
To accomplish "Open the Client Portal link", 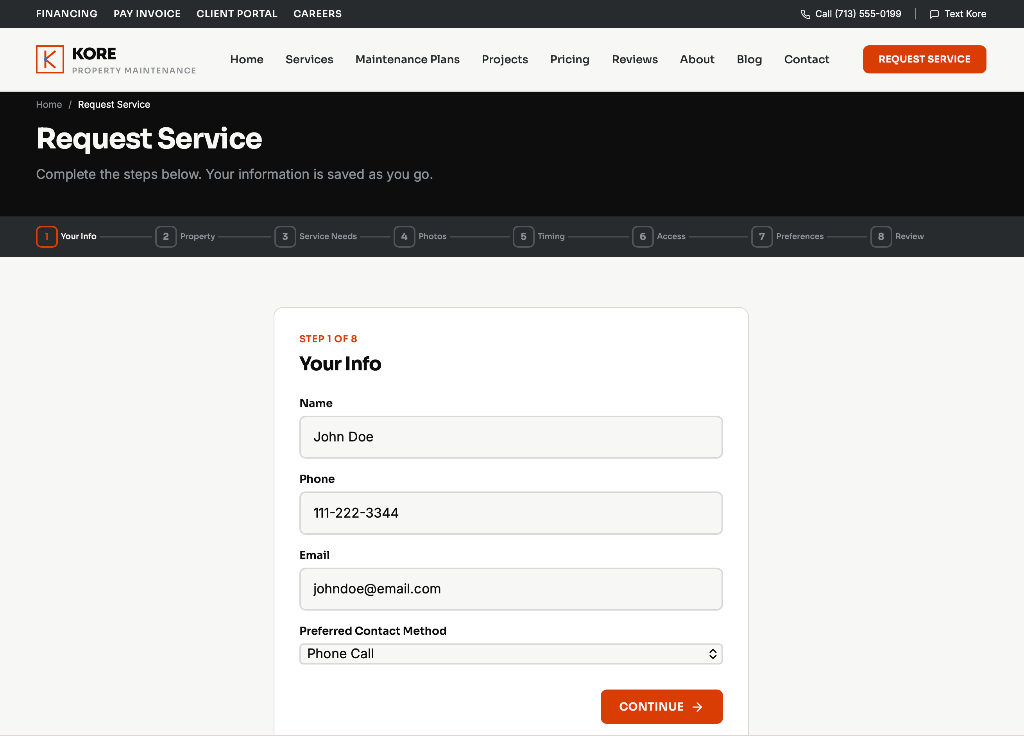I will tap(237, 14).
